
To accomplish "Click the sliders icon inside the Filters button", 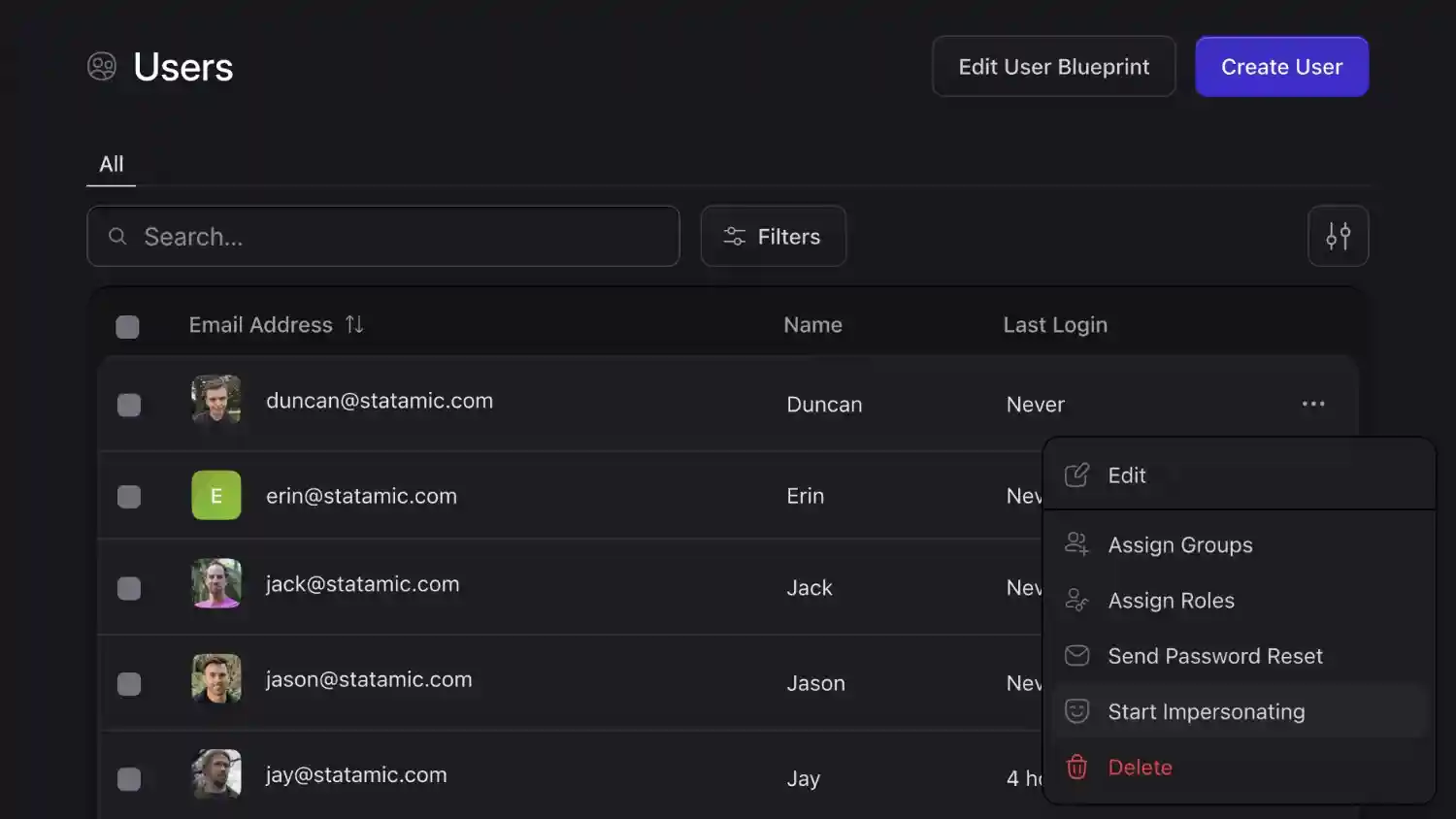I will coord(734,236).
